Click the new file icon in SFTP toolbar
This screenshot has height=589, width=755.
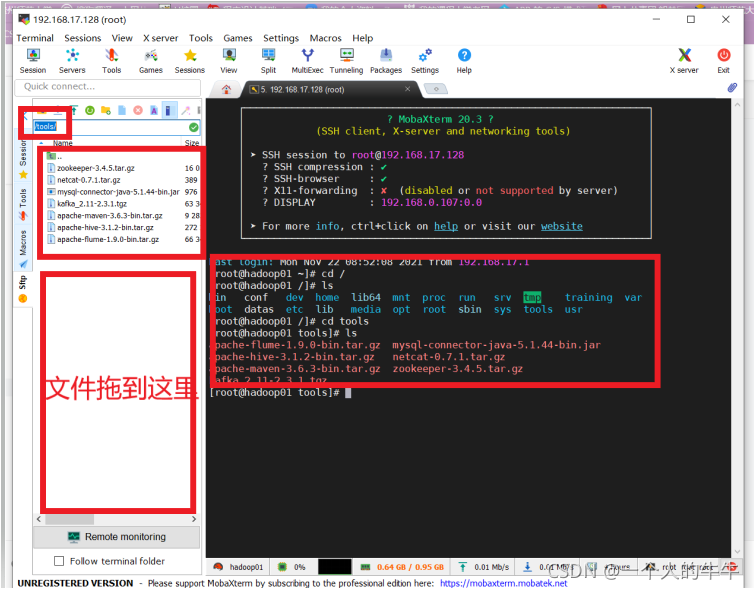(x=122, y=110)
